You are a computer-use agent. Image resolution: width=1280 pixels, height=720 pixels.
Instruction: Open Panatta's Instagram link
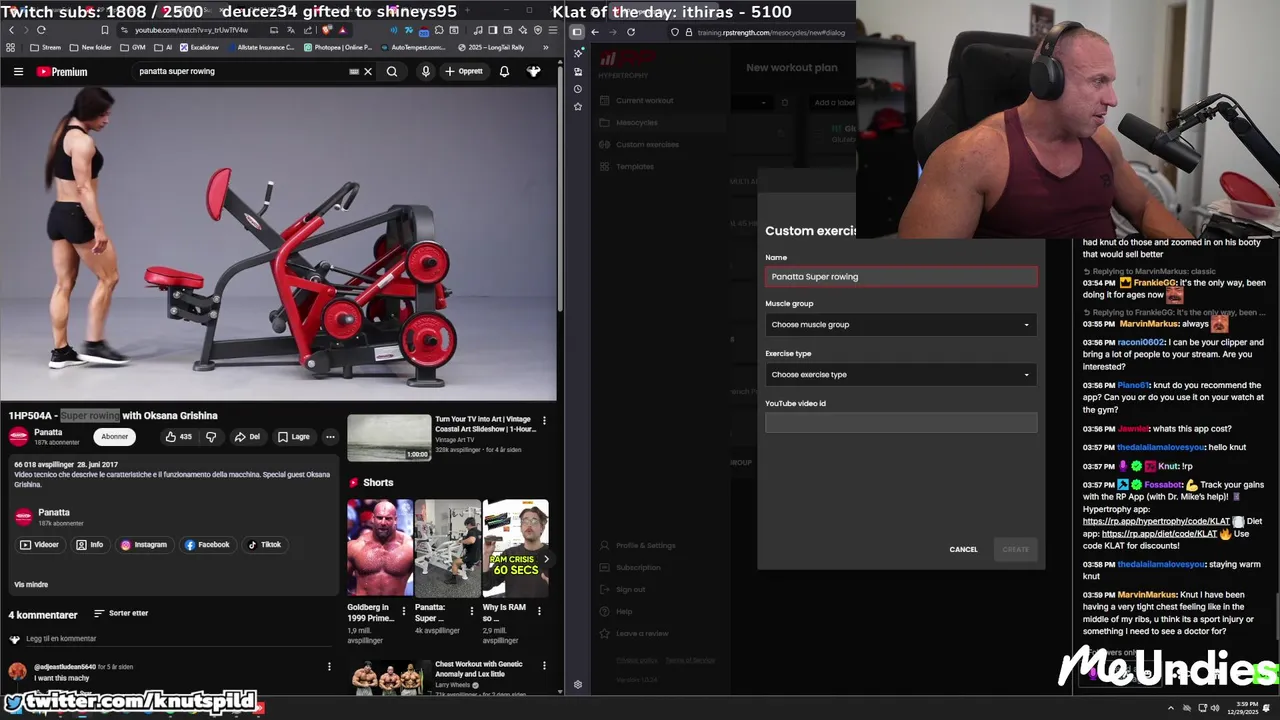click(144, 545)
